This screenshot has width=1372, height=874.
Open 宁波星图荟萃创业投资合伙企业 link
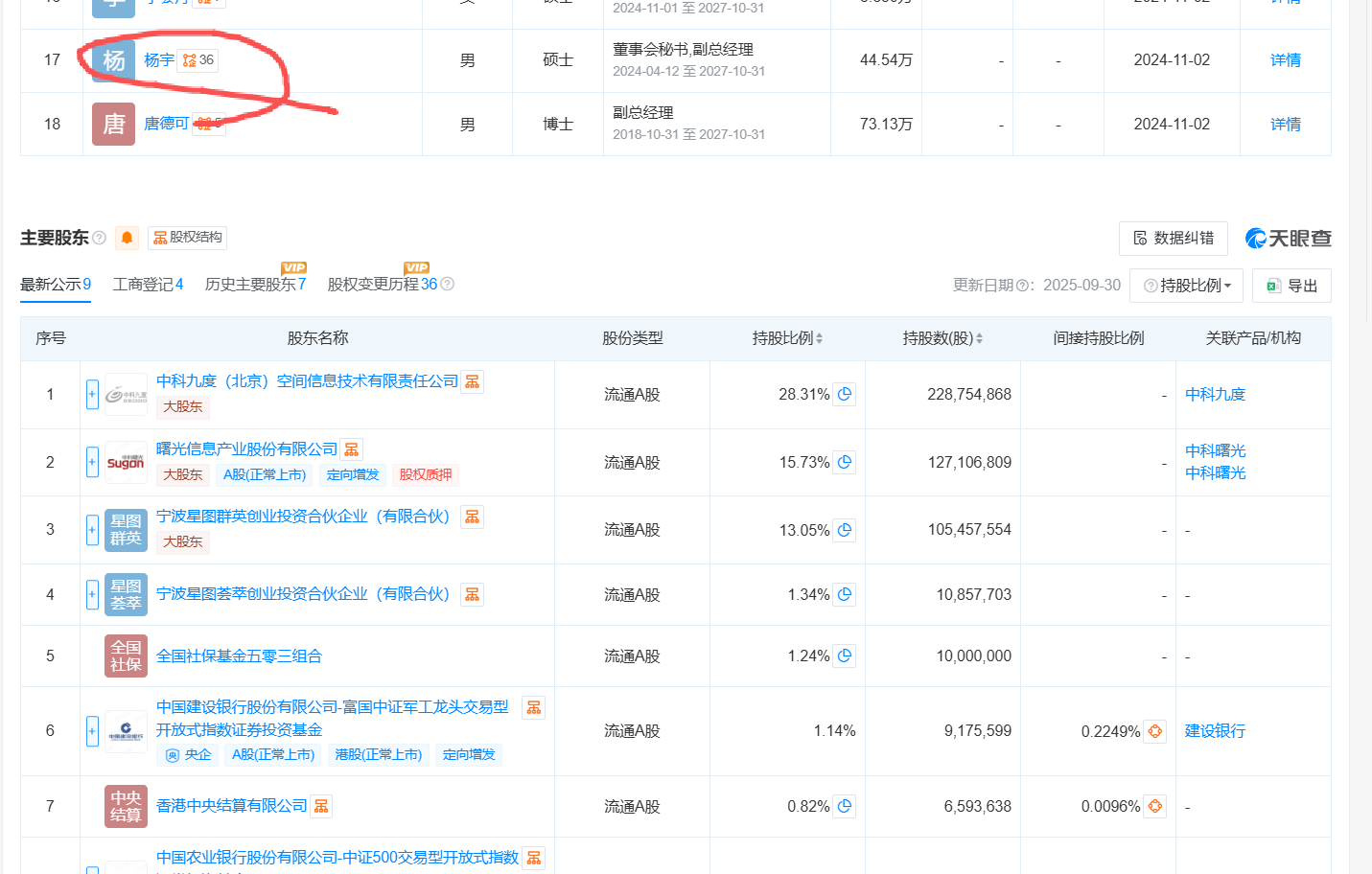303,594
